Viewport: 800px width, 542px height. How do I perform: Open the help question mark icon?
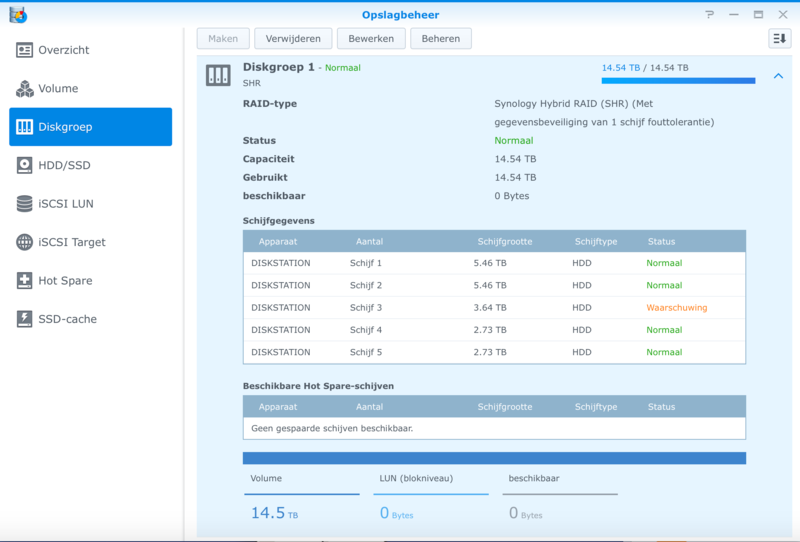pyautogui.click(x=709, y=14)
